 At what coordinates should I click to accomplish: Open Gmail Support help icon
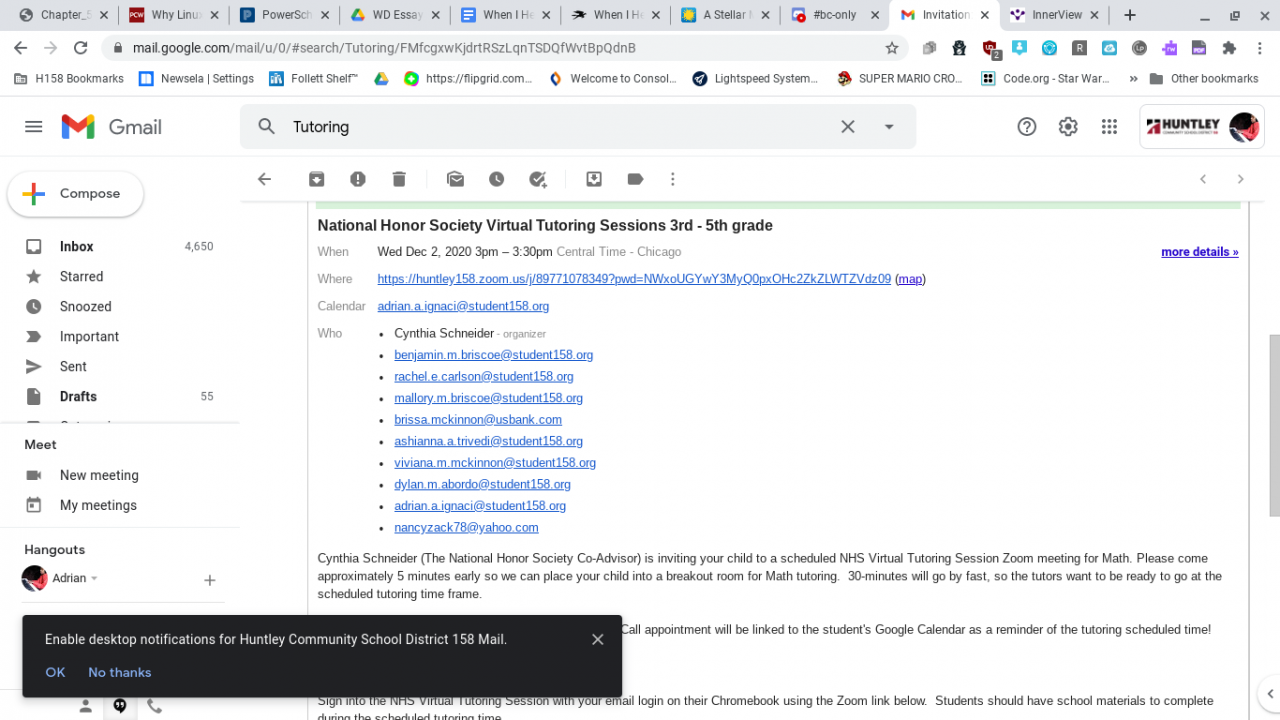point(1027,127)
